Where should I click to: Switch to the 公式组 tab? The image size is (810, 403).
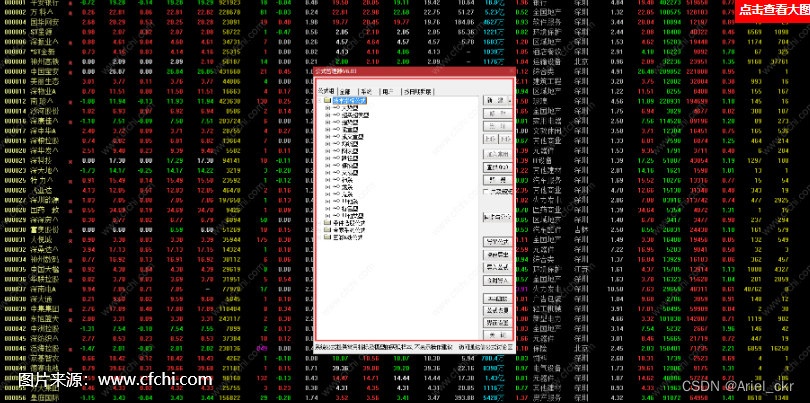pos(326,91)
